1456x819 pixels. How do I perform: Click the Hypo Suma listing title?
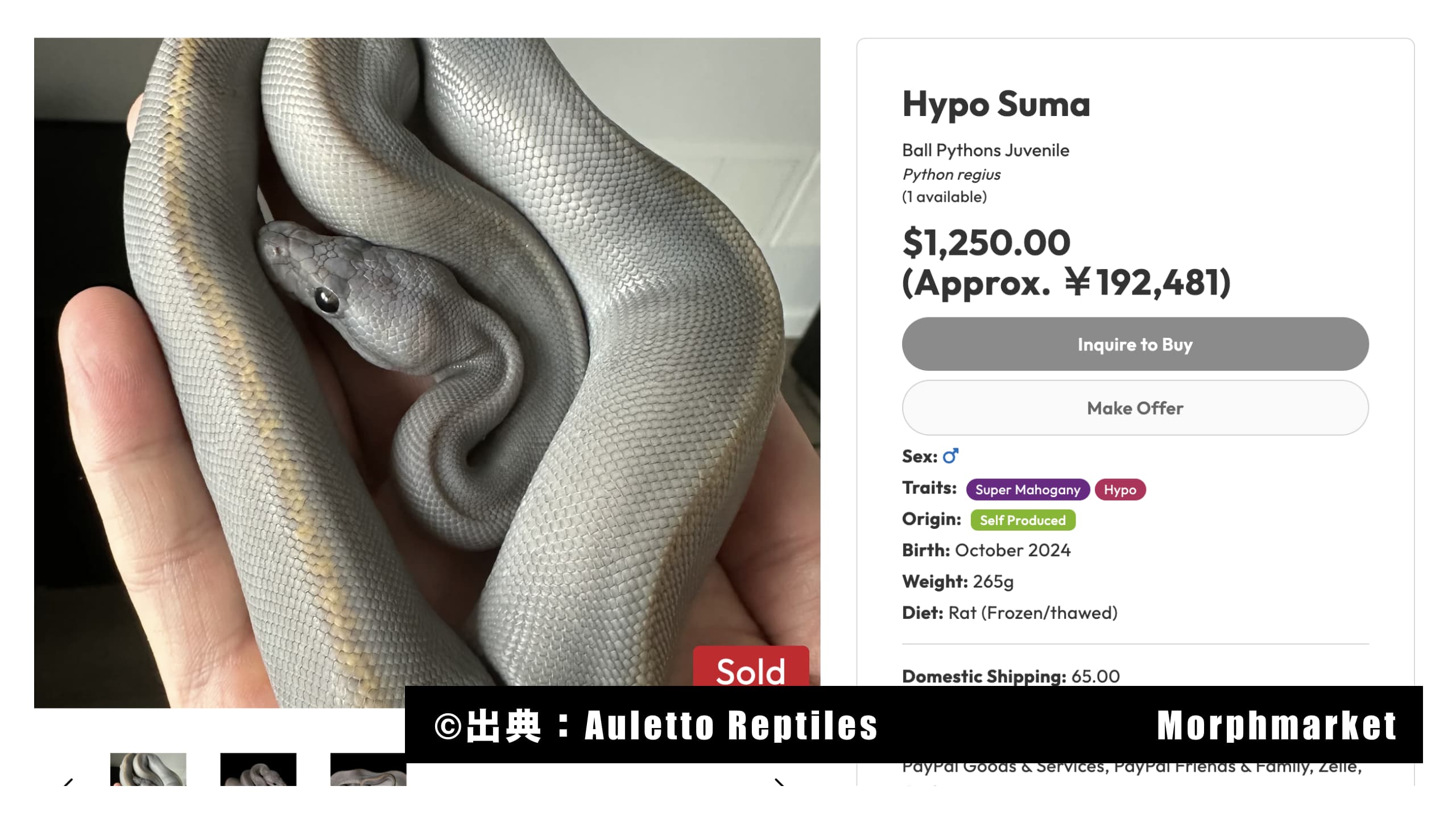[996, 105]
